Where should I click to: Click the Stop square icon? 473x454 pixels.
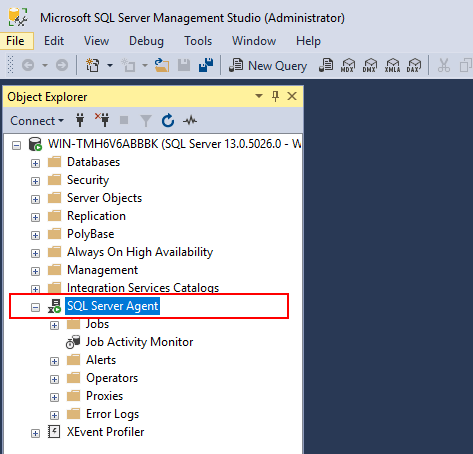[x=124, y=120]
